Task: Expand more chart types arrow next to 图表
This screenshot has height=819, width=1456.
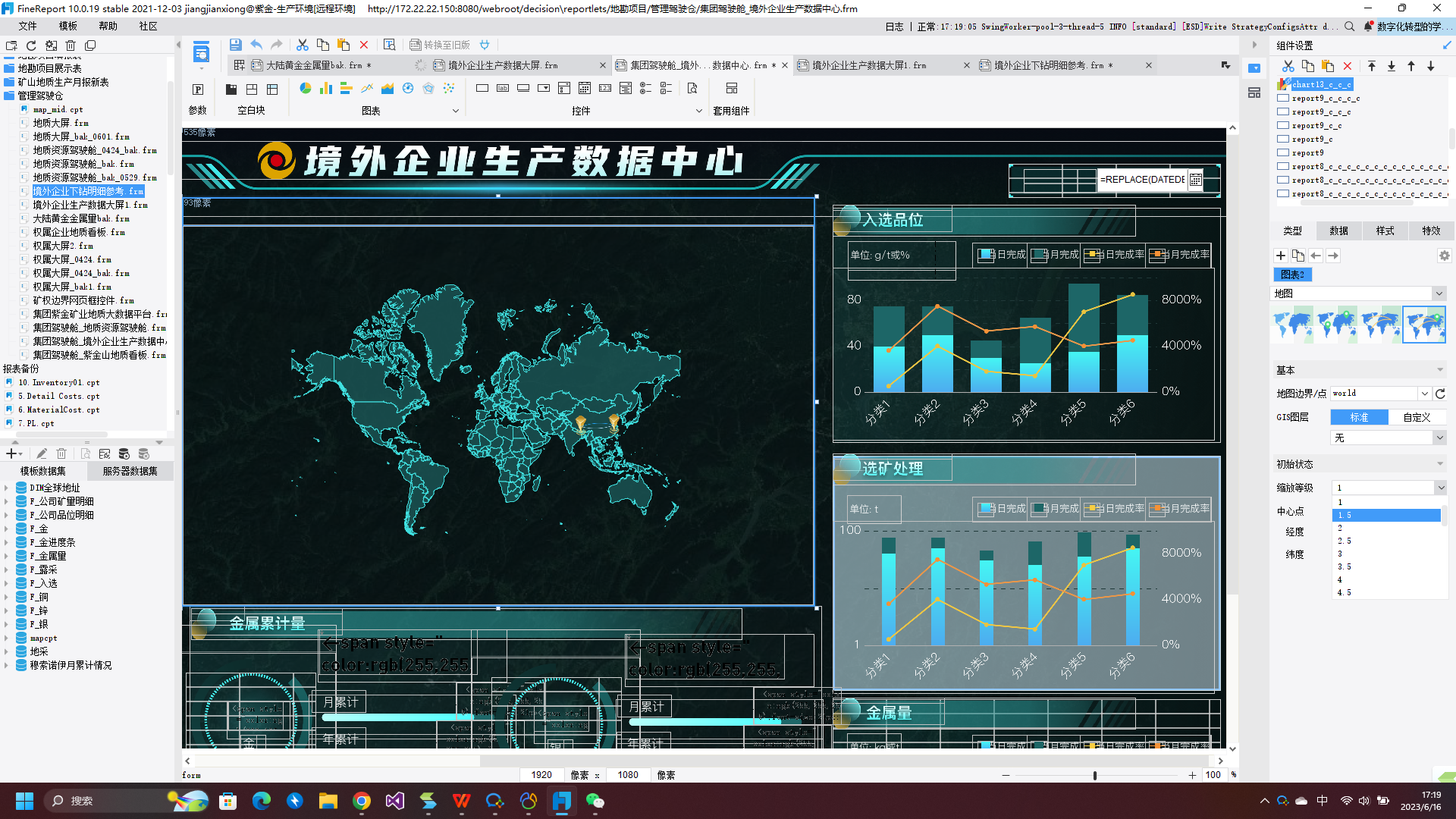Action: click(x=456, y=111)
